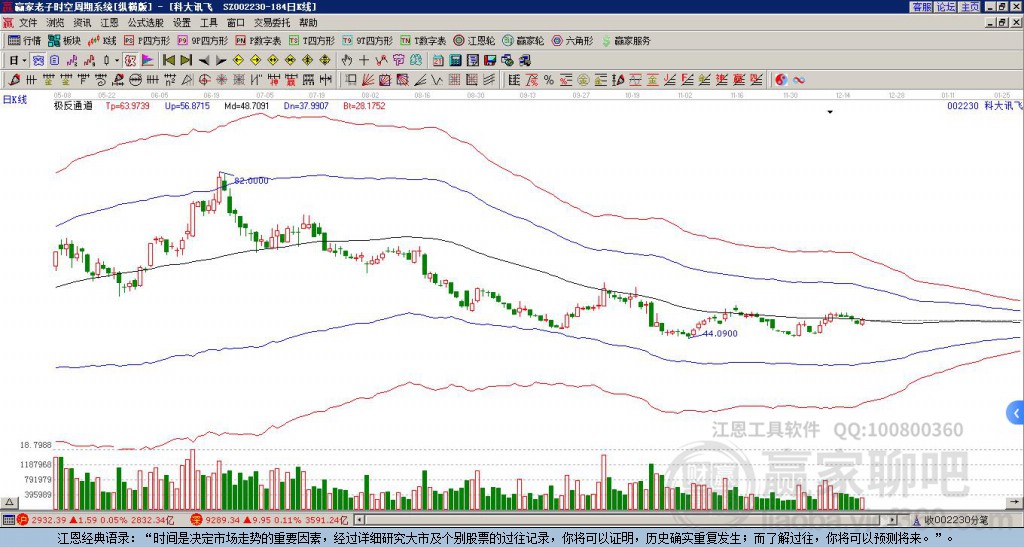
Task: Select the crosshair cursor tool
Action: pos(364,61)
